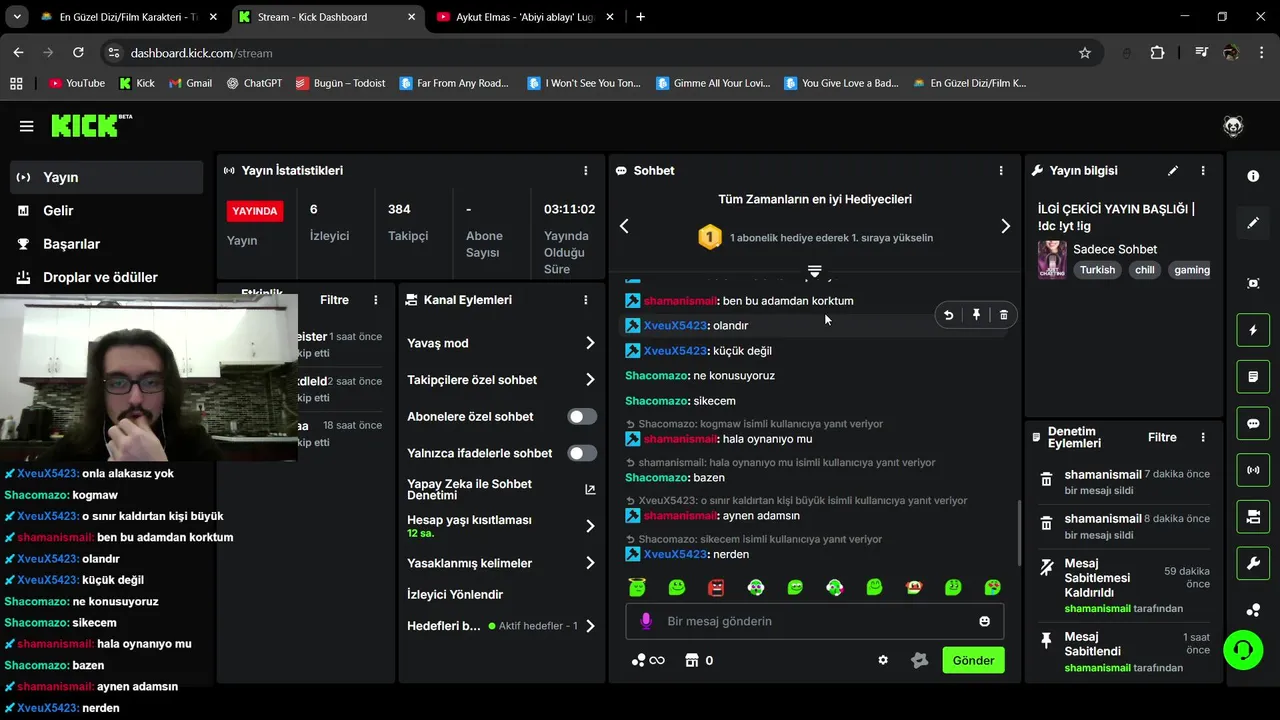Toggle the lightning bolt panel icon
Screen dimensions: 1280x720
[x=1253, y=330]
